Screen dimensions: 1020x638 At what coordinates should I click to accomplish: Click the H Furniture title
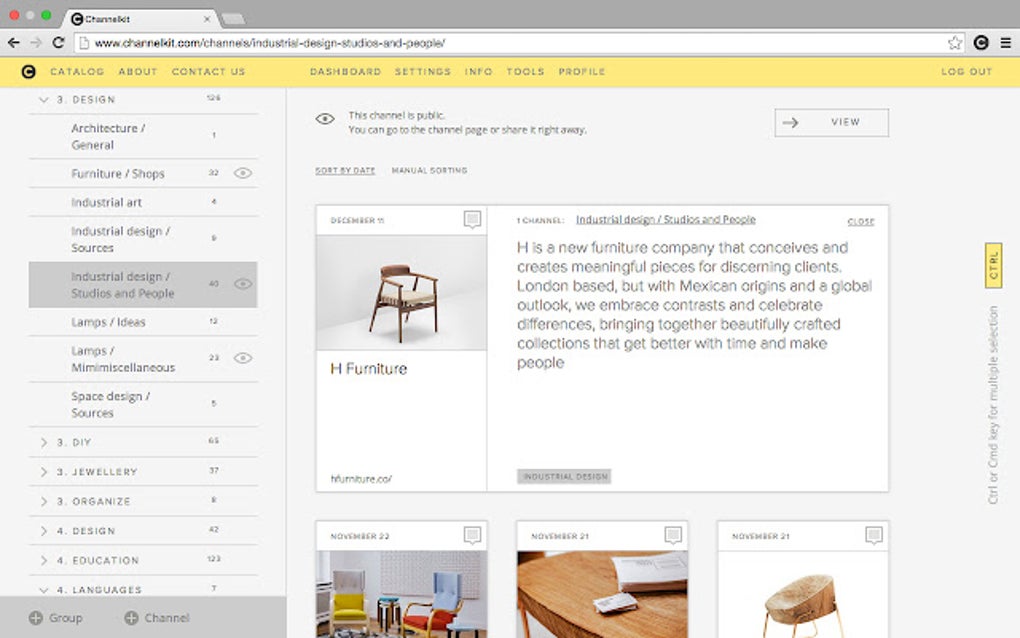[369, 369]
